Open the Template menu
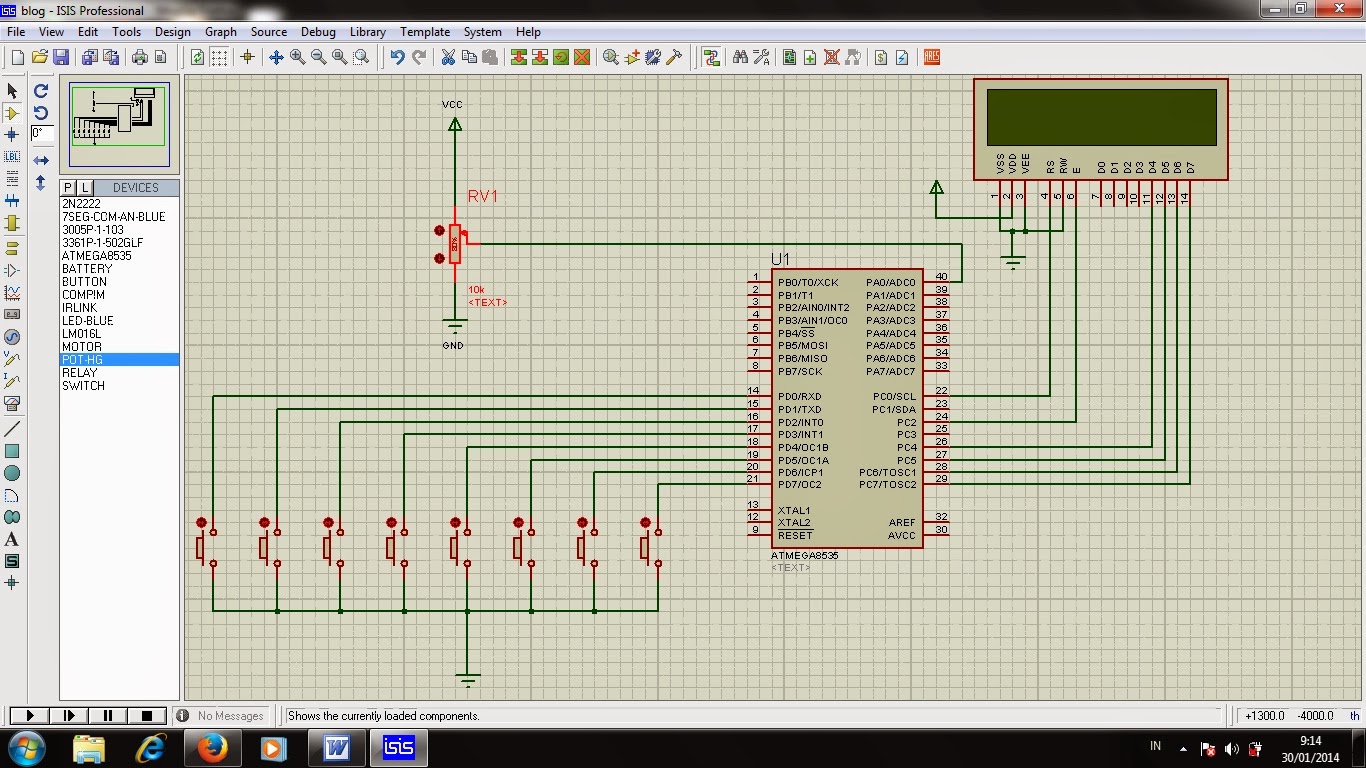1366x768 pixels. (424, 31)
